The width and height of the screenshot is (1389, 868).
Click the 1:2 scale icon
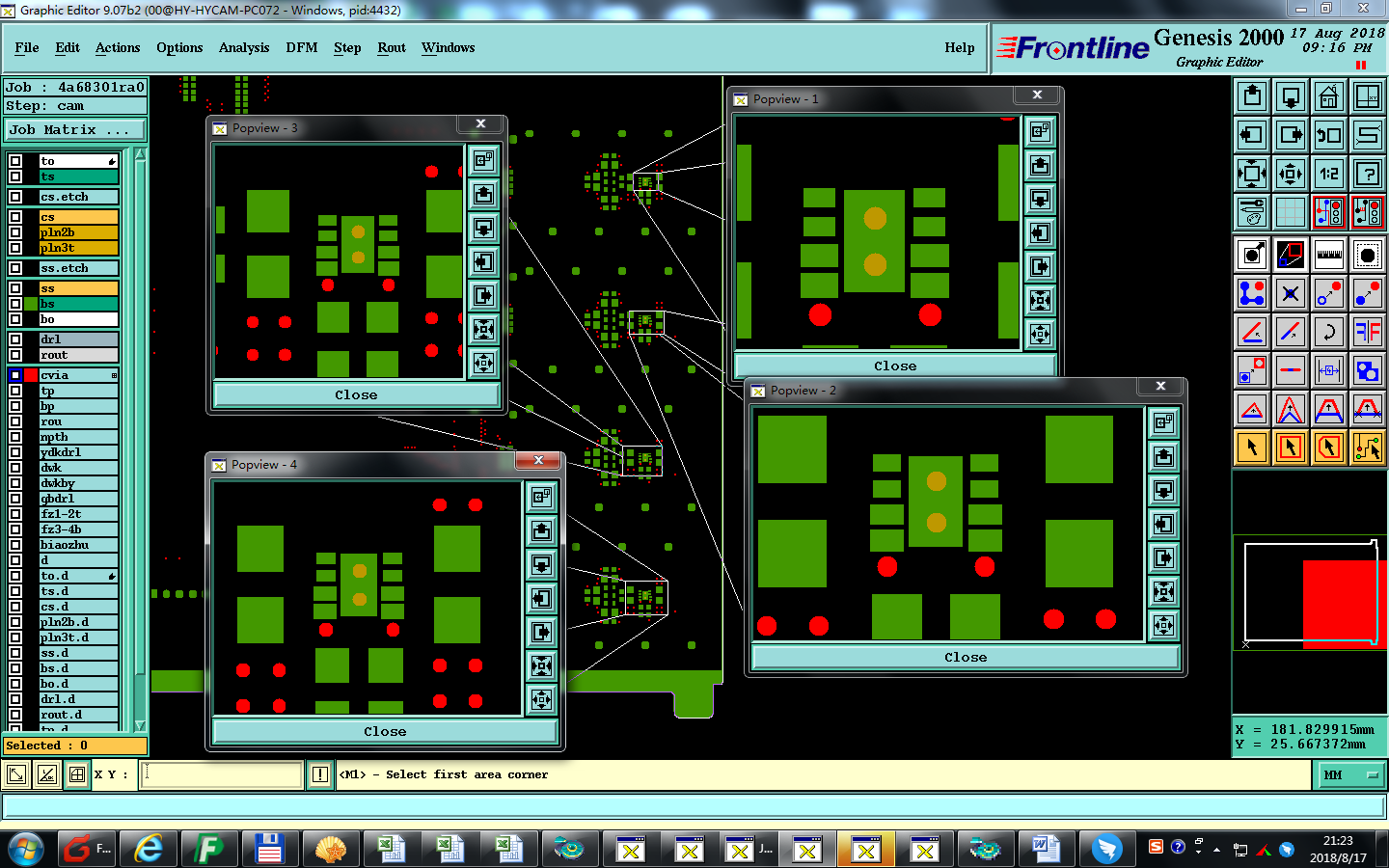1329,174
